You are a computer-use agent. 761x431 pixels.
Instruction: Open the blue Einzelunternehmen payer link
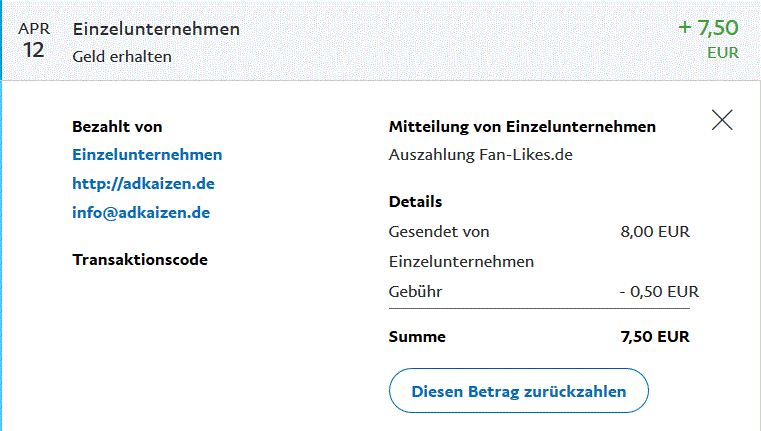(147, 155)
